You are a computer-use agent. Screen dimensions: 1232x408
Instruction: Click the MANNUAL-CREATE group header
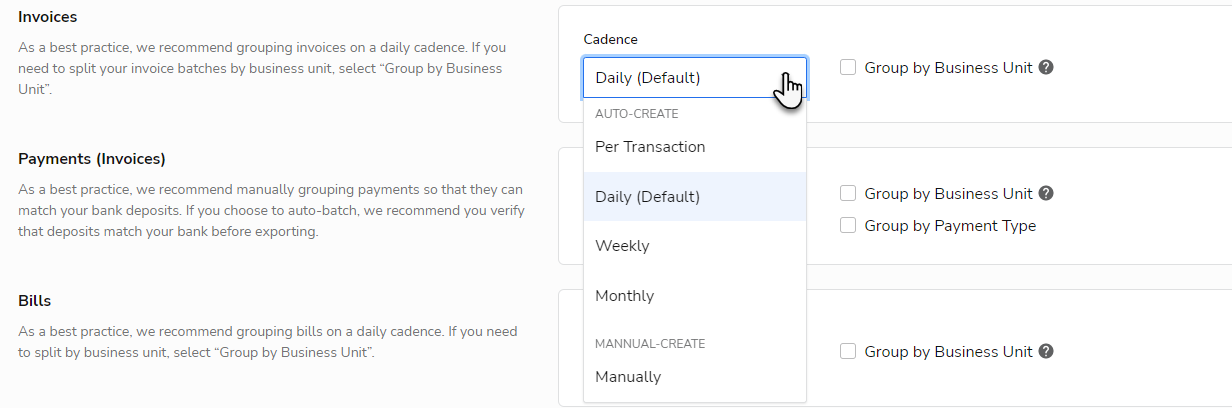(x=650, y=344)
